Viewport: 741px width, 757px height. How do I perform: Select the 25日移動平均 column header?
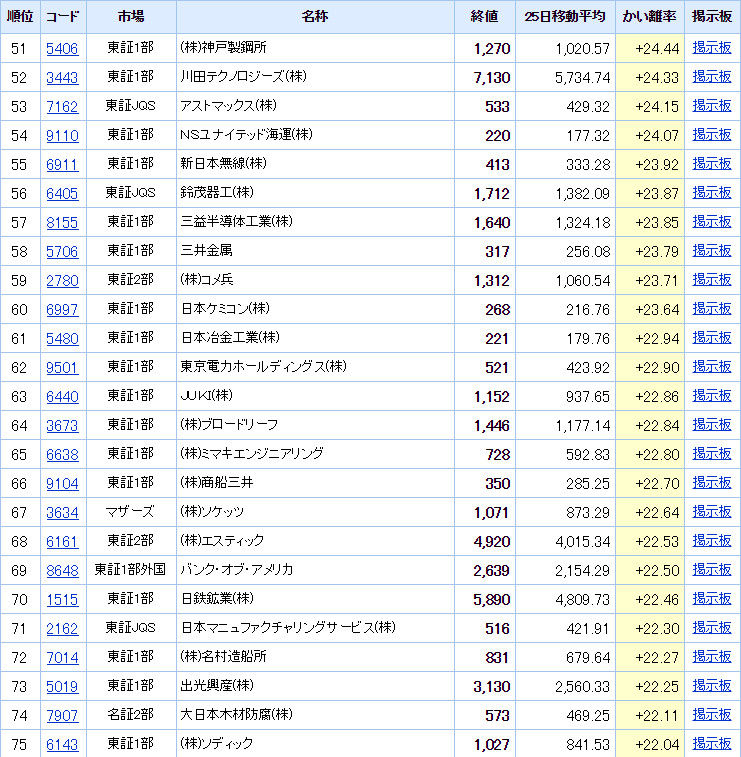(x=565, y=16)
